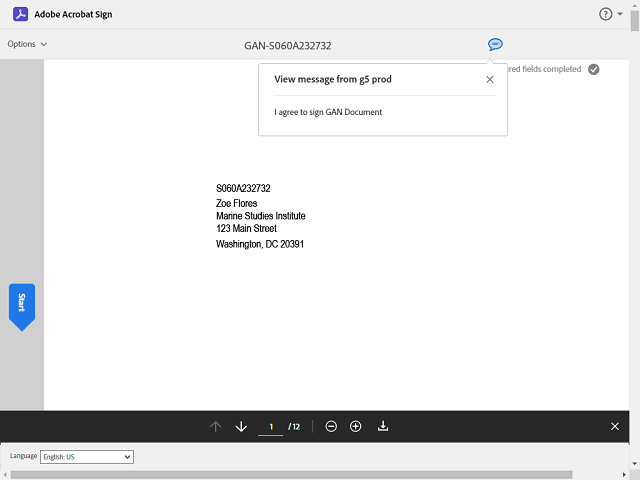Close the message from g5 prod popup
The image size is (640, 480).
[490, 80]
